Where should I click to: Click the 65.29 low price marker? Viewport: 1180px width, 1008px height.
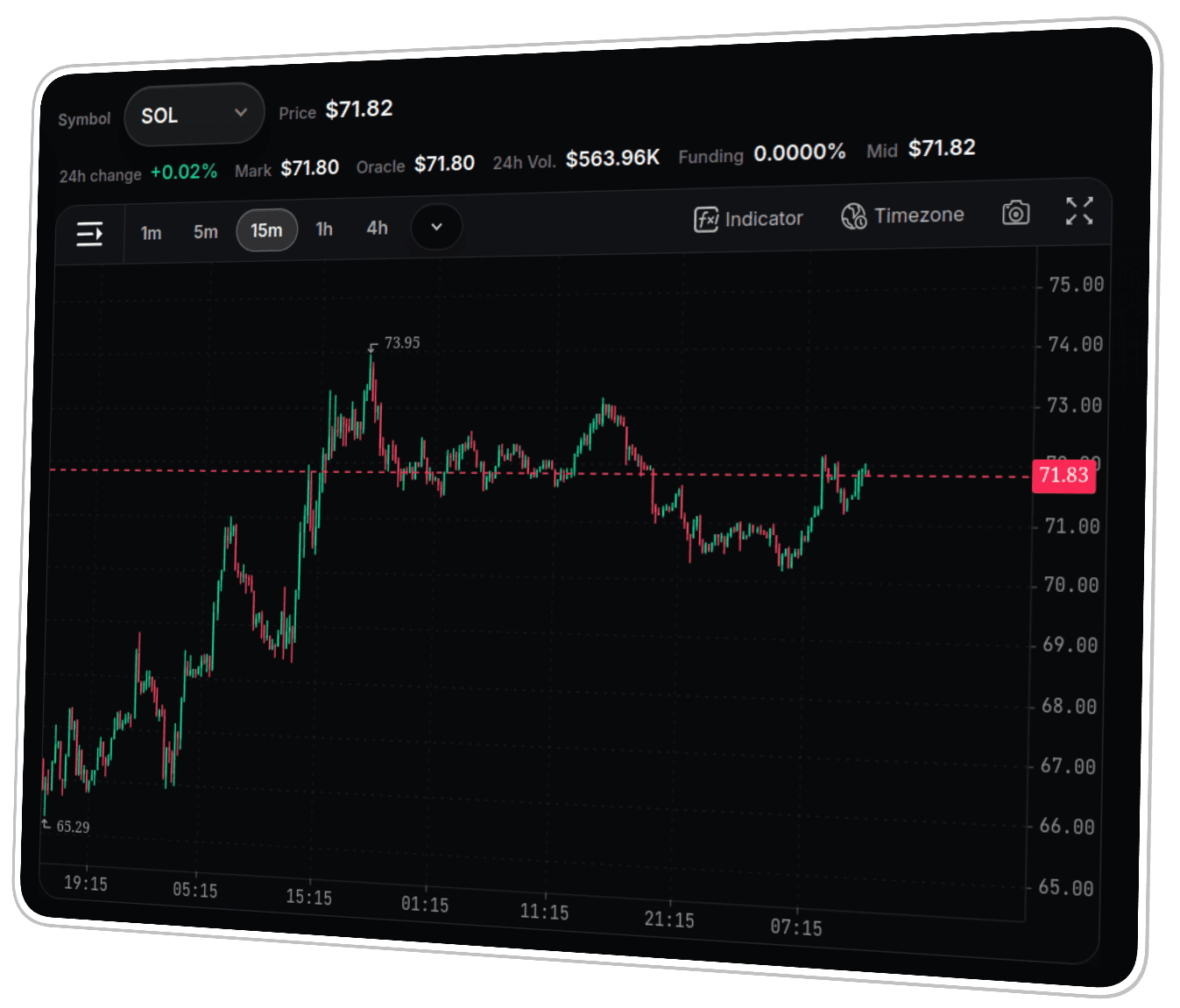(x=73, y=827)
